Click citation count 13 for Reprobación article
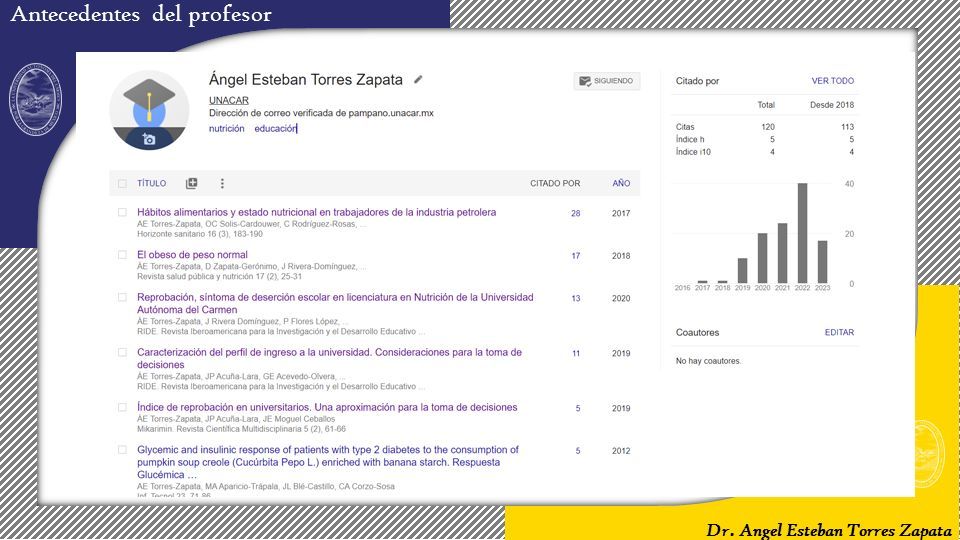This screenshot has height=540, width=960. tap(576, 299)
